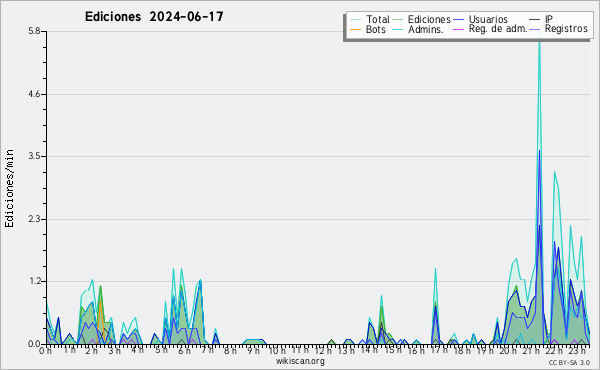
Task: Click the 'Registros' legend label
Action: (x=566, y=29)
